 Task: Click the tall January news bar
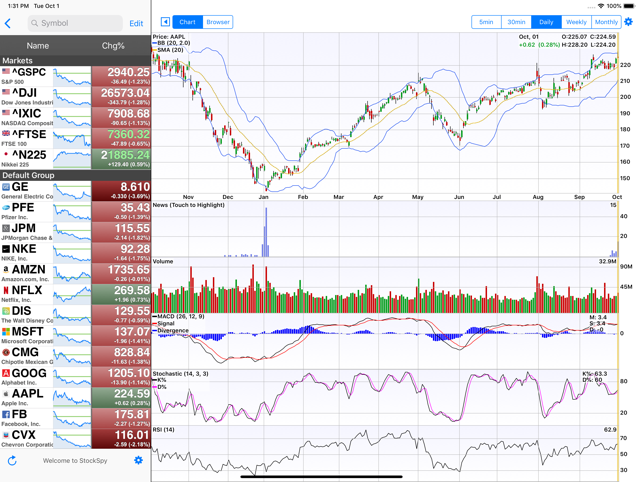[266, 232]
